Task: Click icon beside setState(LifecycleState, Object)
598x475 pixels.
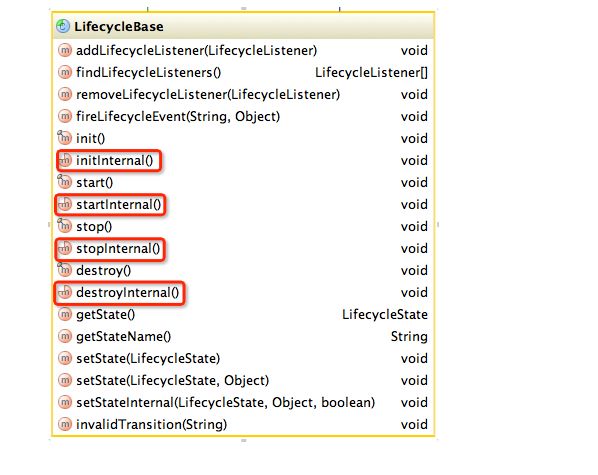Action: point(65,380)
